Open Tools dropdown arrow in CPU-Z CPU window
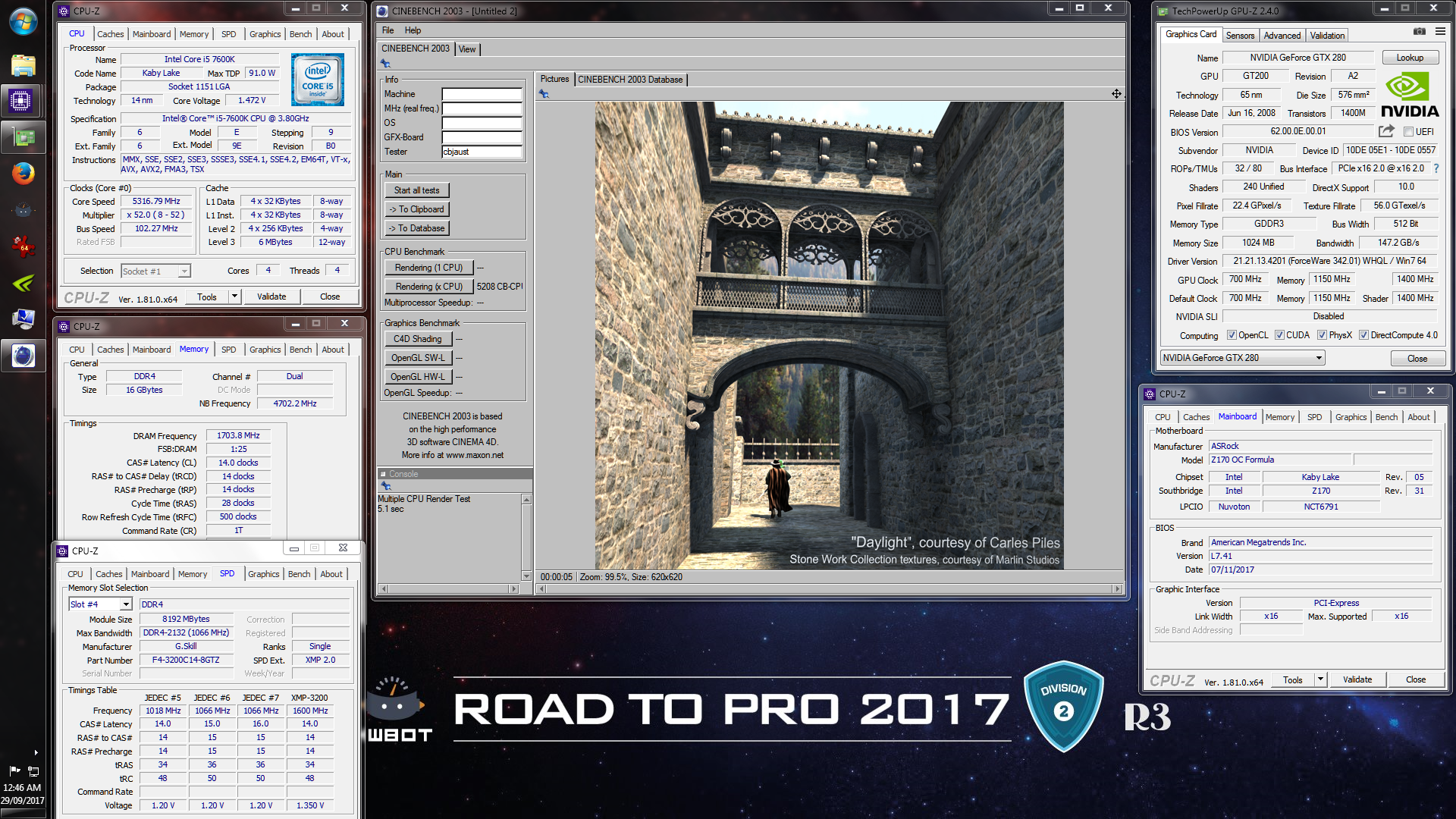The height and width of the screenshot is (819, 1456). [234, 297]
